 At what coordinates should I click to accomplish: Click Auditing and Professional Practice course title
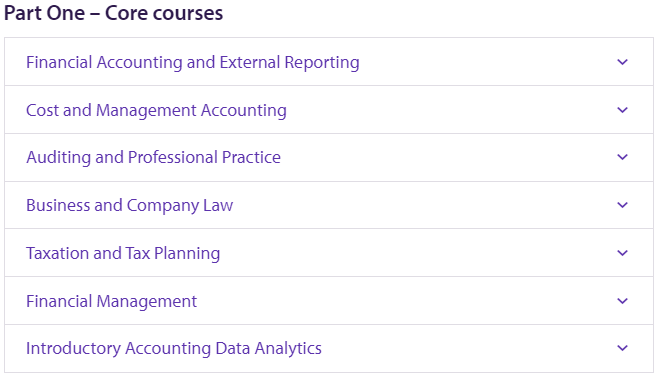tap(153, 157)
